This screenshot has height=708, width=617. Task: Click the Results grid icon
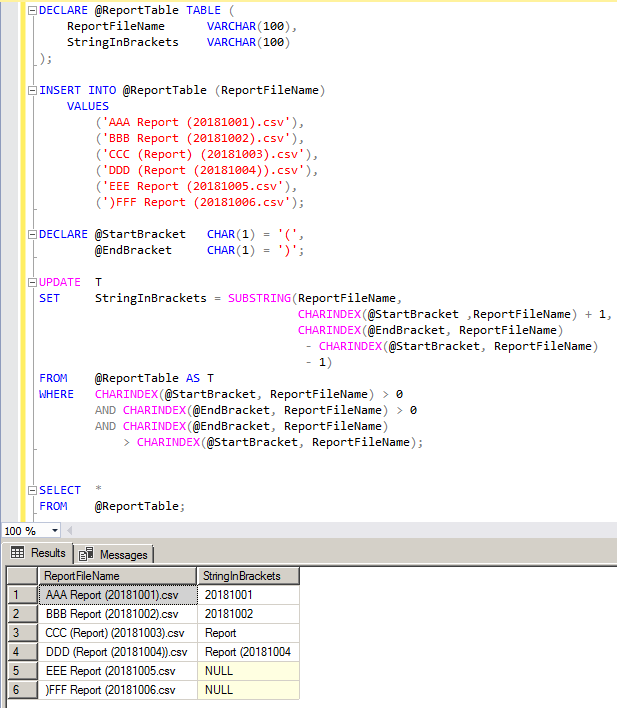pyautogui.click(x=18, y=553)
